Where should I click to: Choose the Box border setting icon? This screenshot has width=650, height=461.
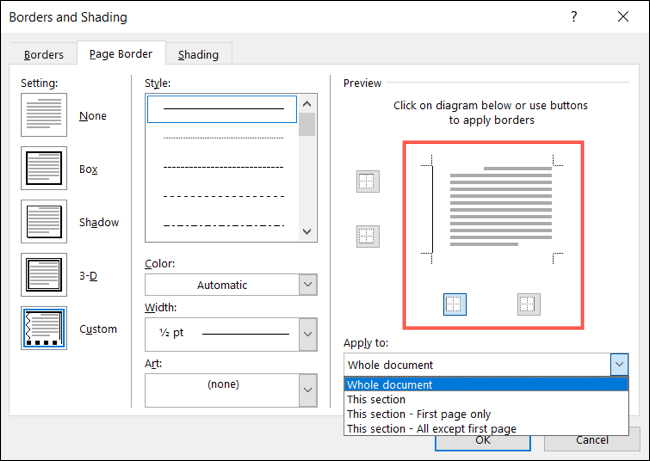pos(44,169)
